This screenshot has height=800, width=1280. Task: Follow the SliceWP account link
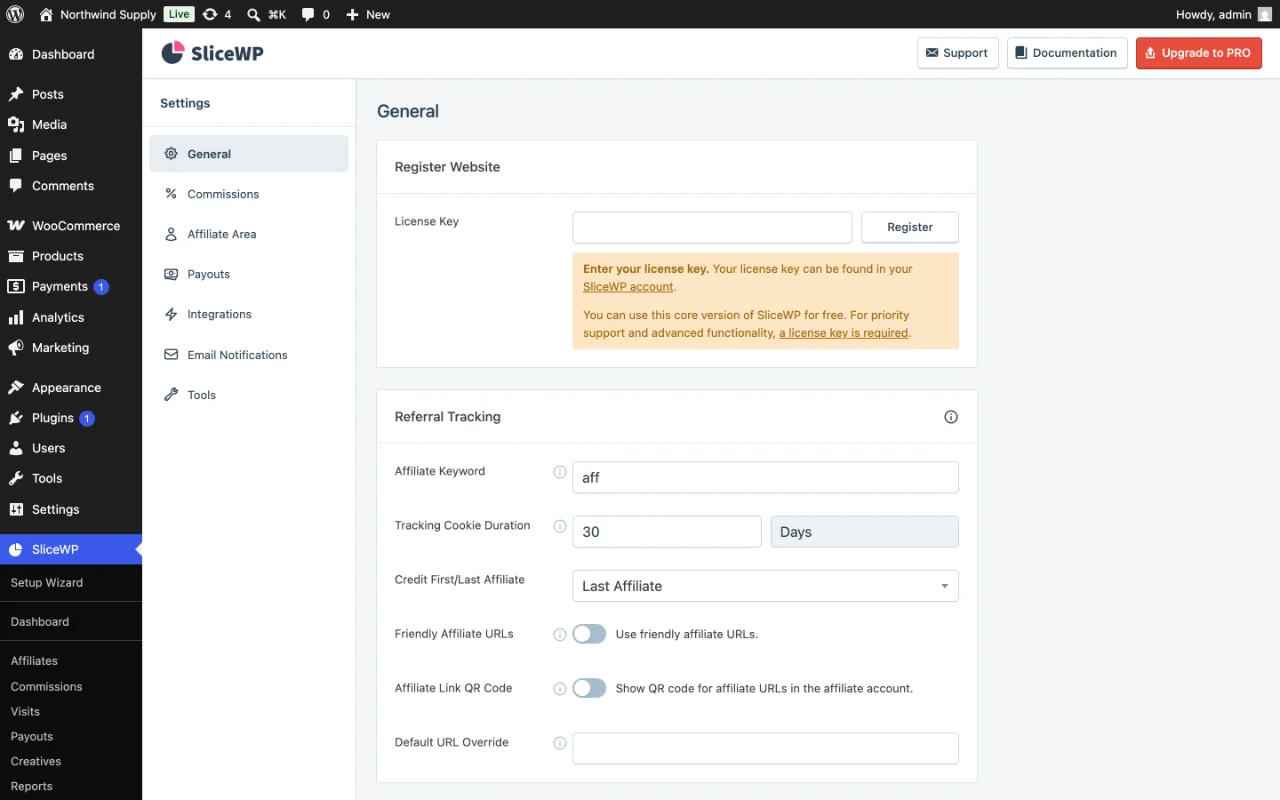pos(629,287)
